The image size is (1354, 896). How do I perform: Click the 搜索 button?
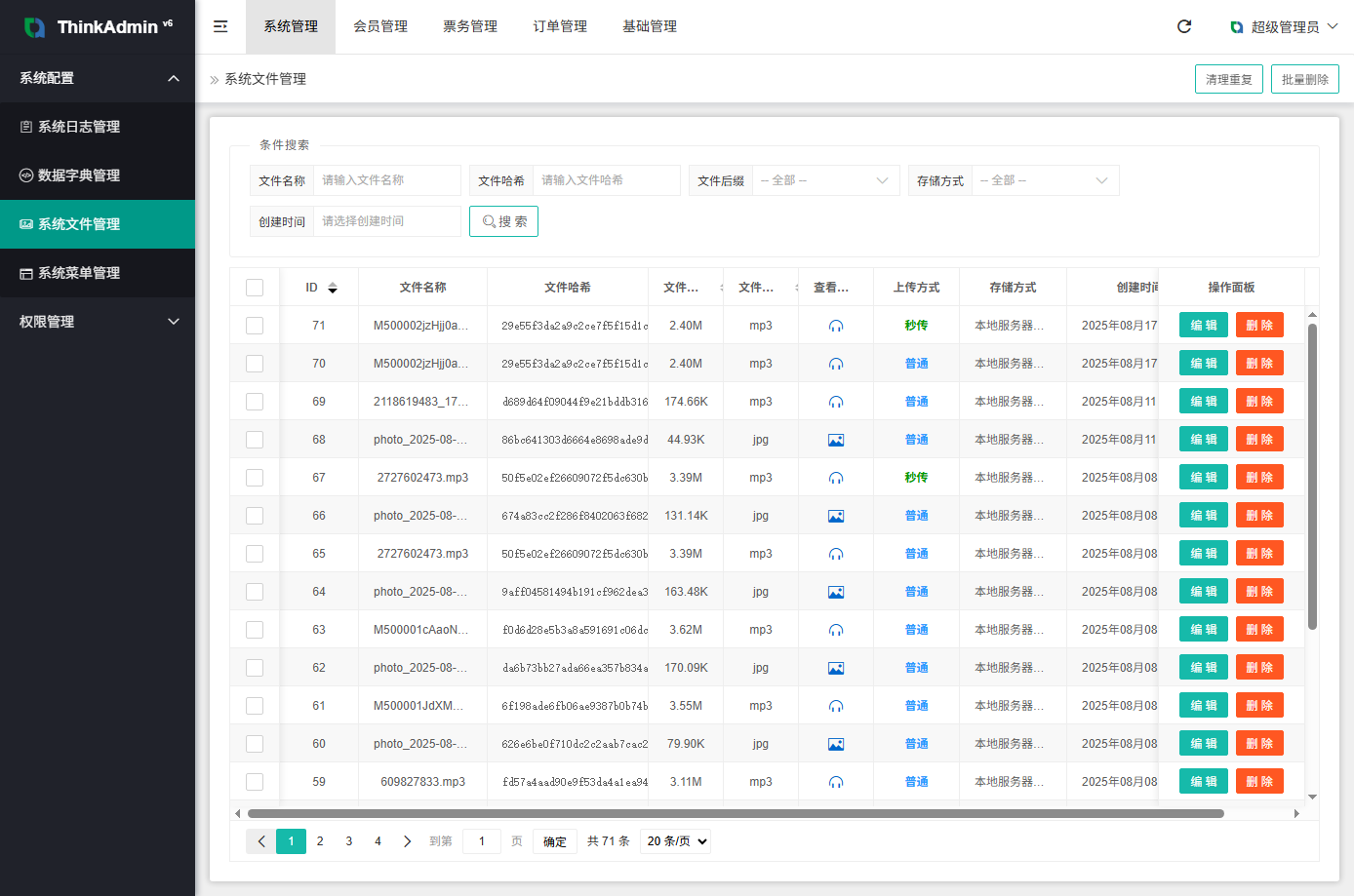[503, 221]
